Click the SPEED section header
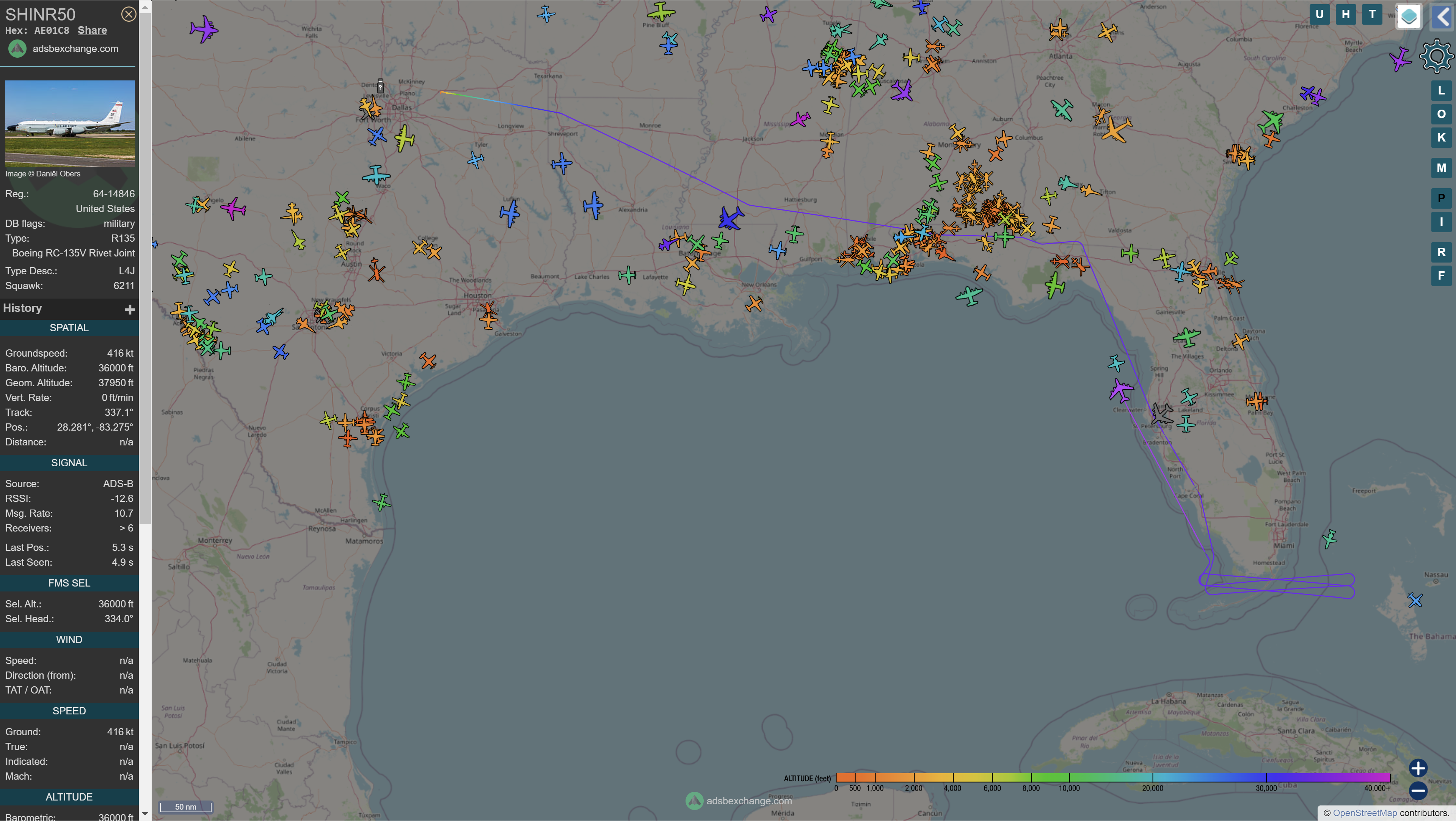The height and width of the screenshot is (821, 1456). 69,711
